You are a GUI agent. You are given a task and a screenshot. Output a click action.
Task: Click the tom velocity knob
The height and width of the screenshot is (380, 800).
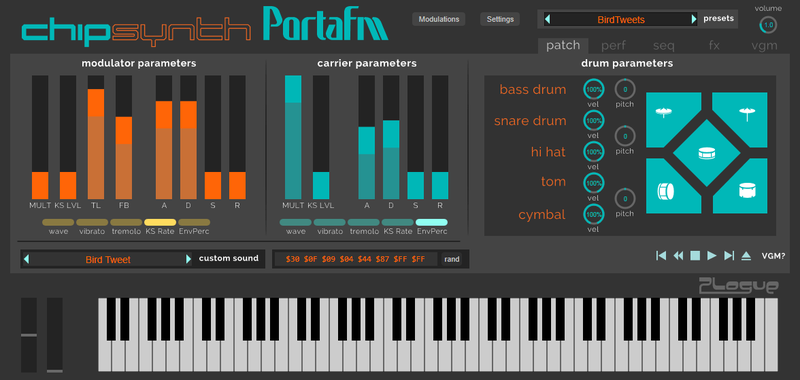[593, 183]
